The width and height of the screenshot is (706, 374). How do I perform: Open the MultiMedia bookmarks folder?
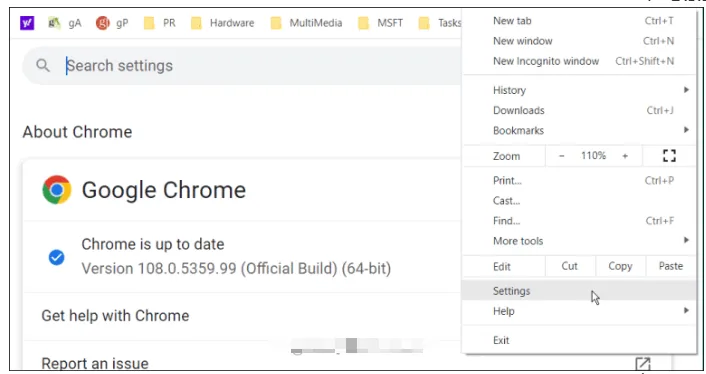[x=306, y=23]
